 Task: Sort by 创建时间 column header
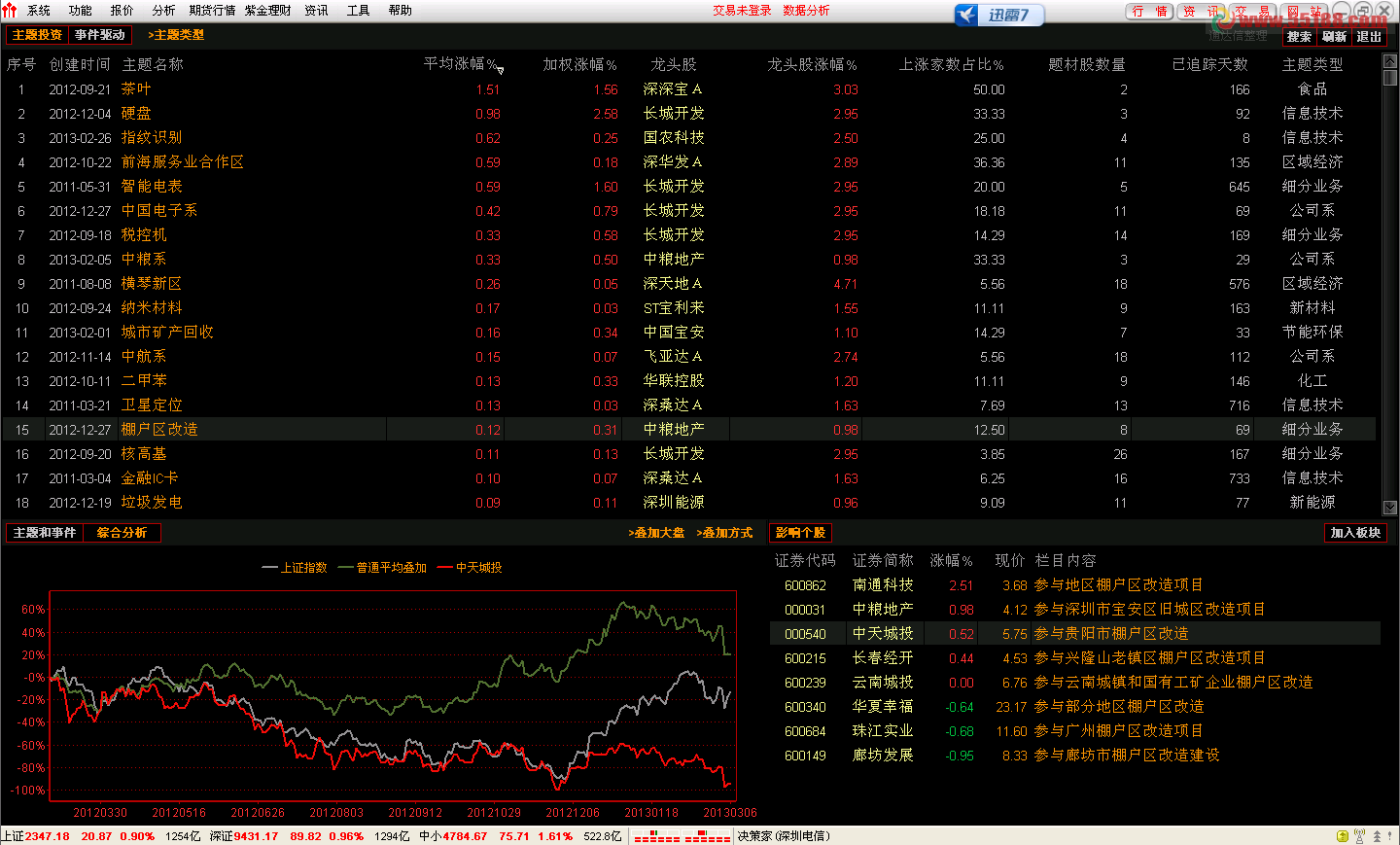(x=80, y=64)
